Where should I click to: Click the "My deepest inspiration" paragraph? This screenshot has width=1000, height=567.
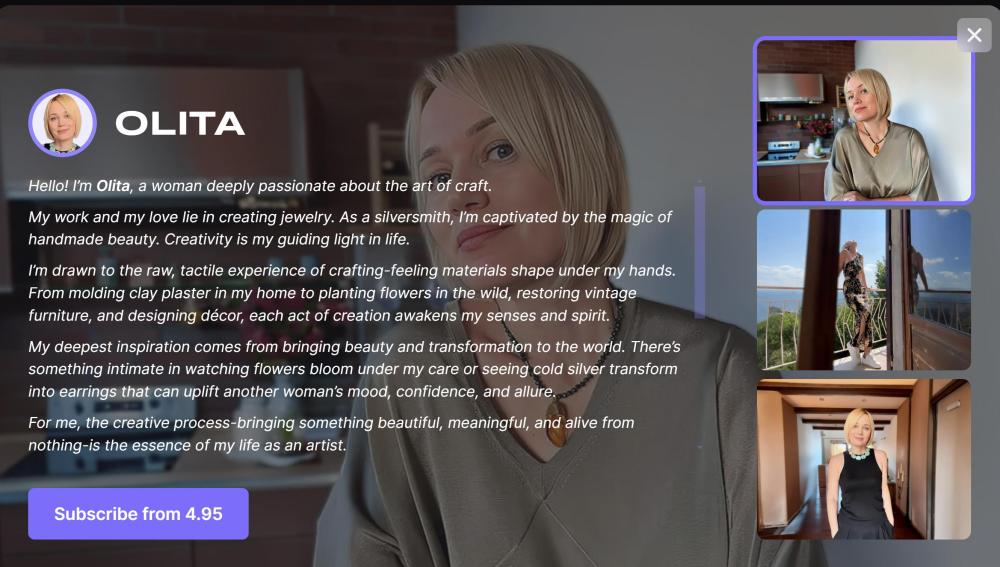point(354,369)
